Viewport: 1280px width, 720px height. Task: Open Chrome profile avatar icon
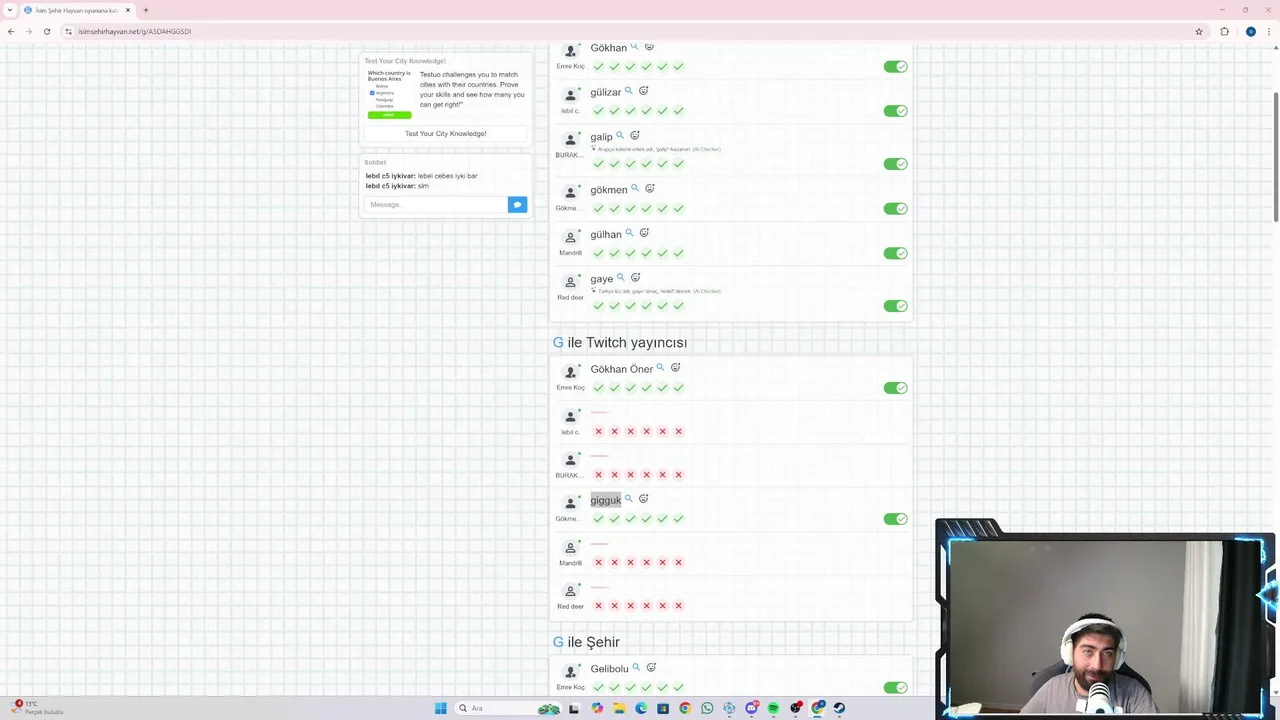click(1250, 31)
